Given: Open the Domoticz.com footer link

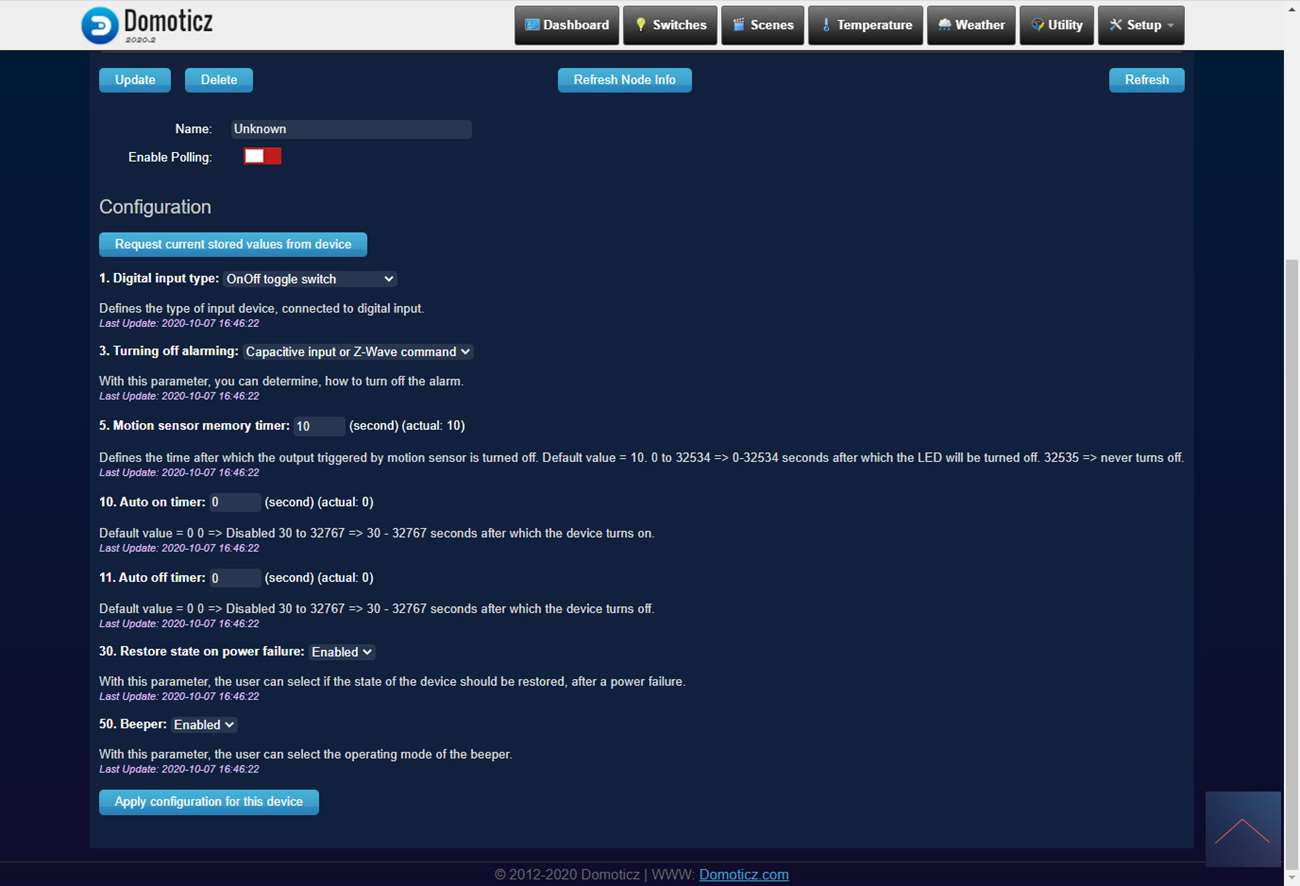Looking at the screenshot, I should [743, 874].
